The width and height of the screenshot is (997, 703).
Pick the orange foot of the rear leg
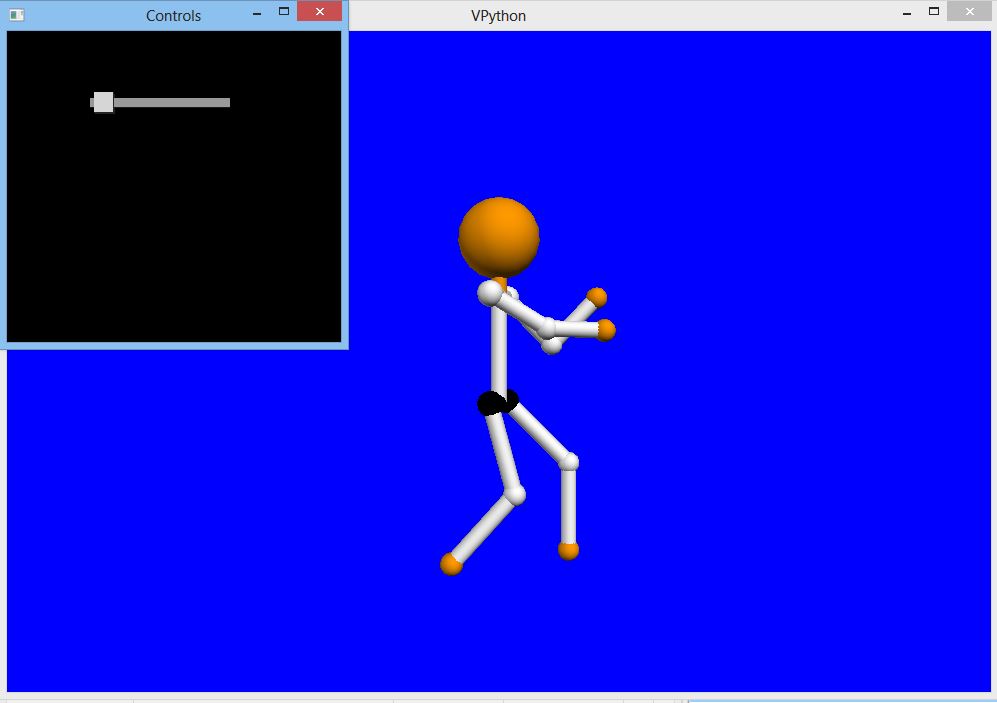click(451, 565)
